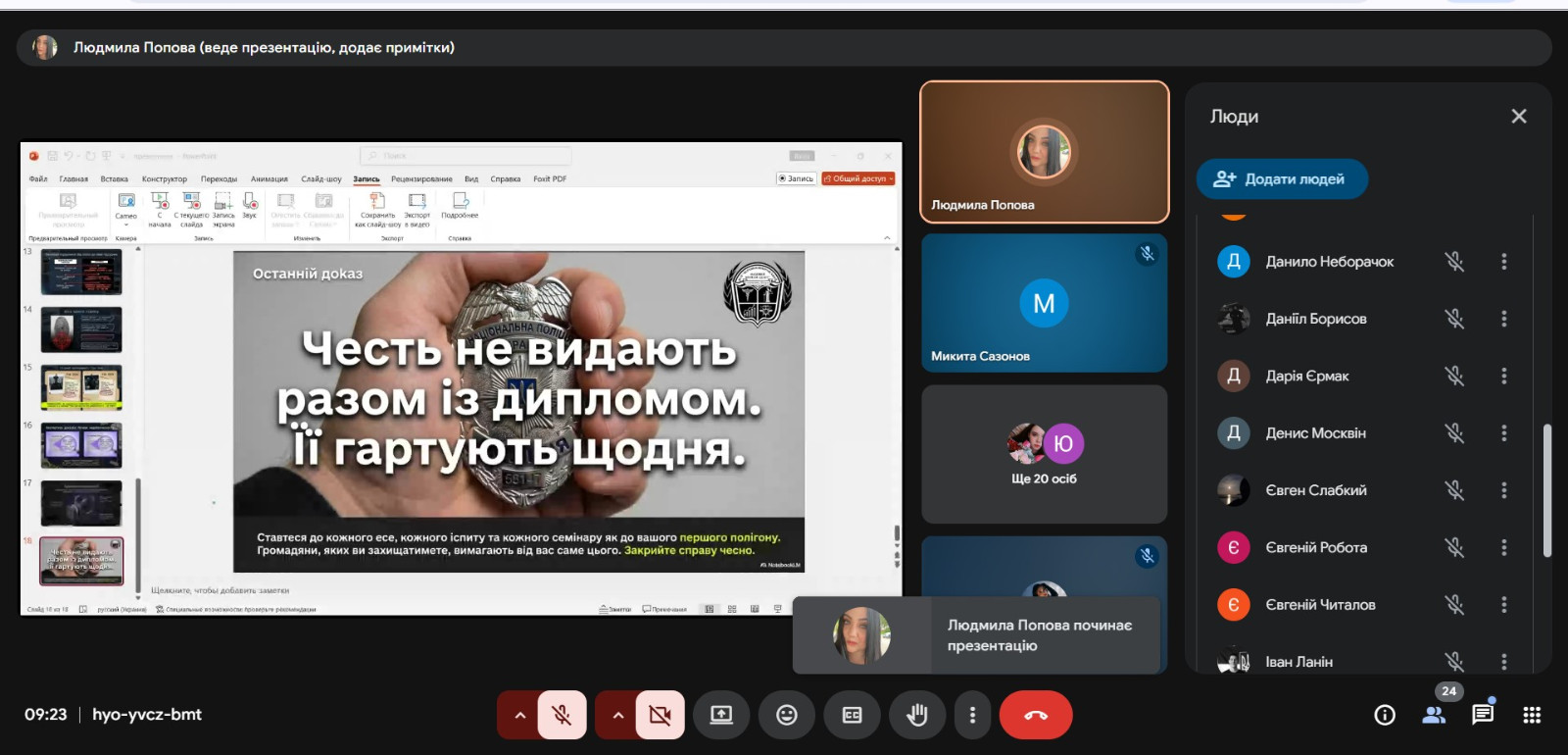Click muted mic icon for Данило Неборачок
Screen dimensions: 1568x755
pos(1454,262)
